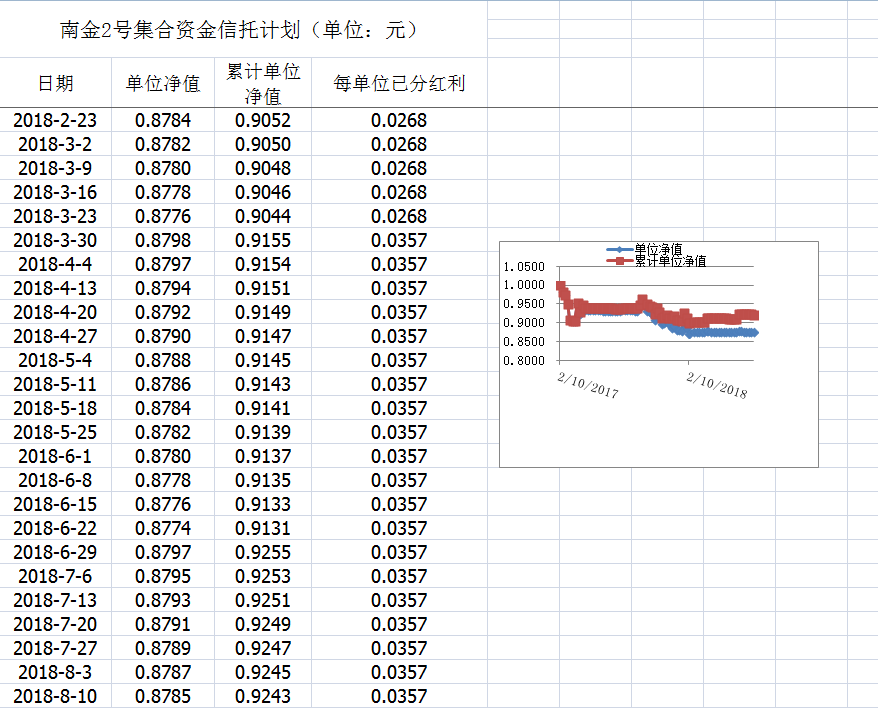Select the chart legend entry 累计单位净值

point(656,260)
